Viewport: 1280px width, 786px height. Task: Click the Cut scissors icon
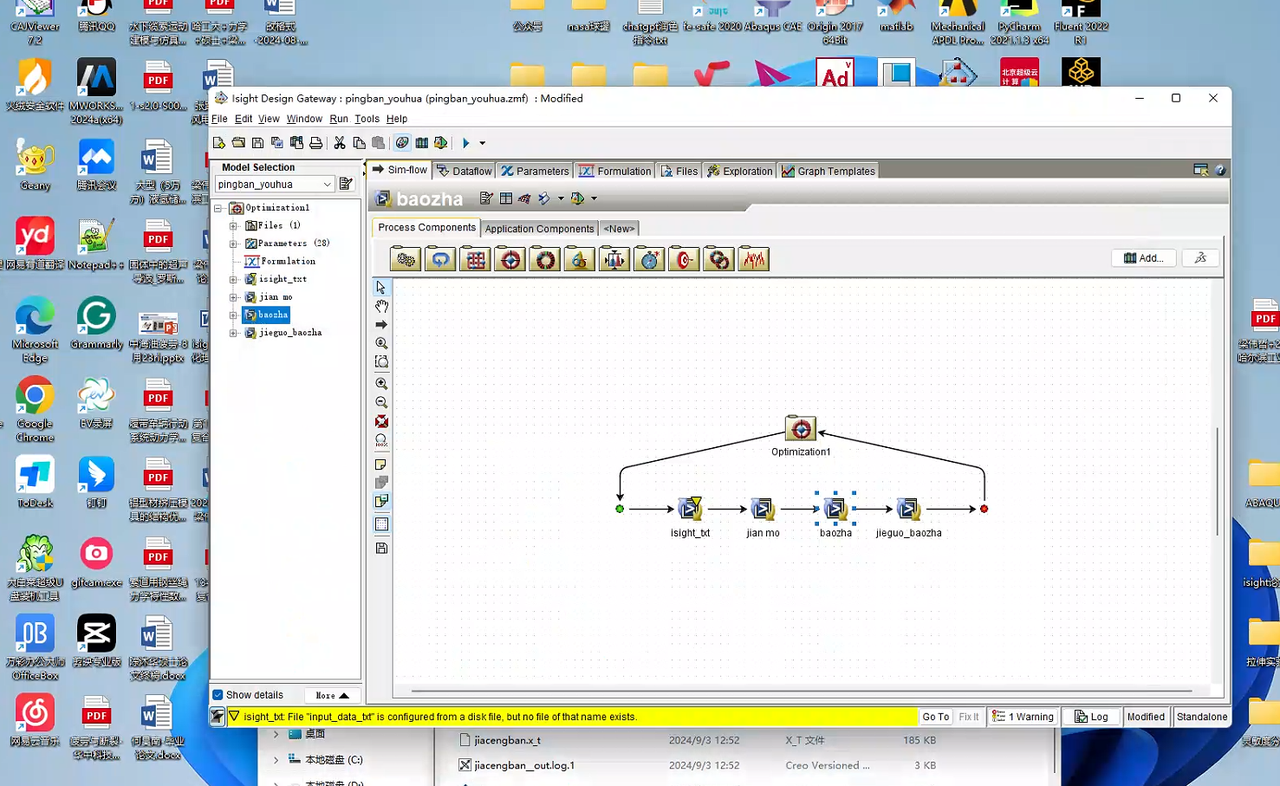340,143
